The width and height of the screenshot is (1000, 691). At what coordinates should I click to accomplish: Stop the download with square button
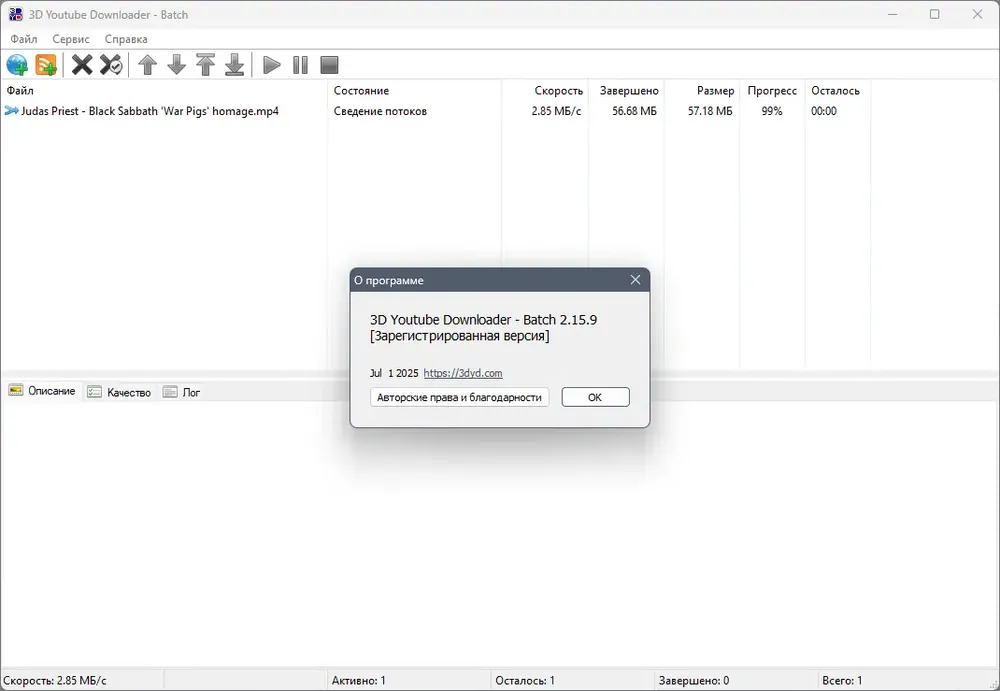coord(329,65)
